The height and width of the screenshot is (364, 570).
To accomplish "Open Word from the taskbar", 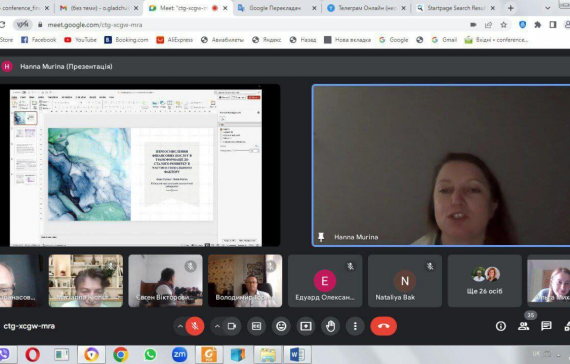I will [297, 355].
